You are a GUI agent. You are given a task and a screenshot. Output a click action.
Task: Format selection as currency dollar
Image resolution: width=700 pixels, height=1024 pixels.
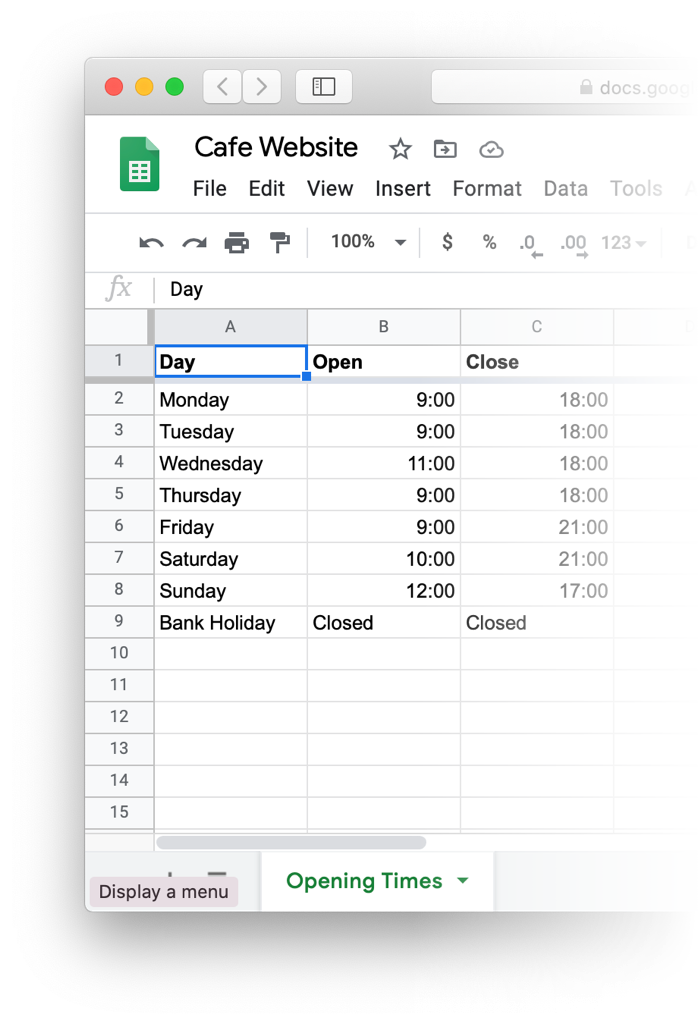[447, 242]
